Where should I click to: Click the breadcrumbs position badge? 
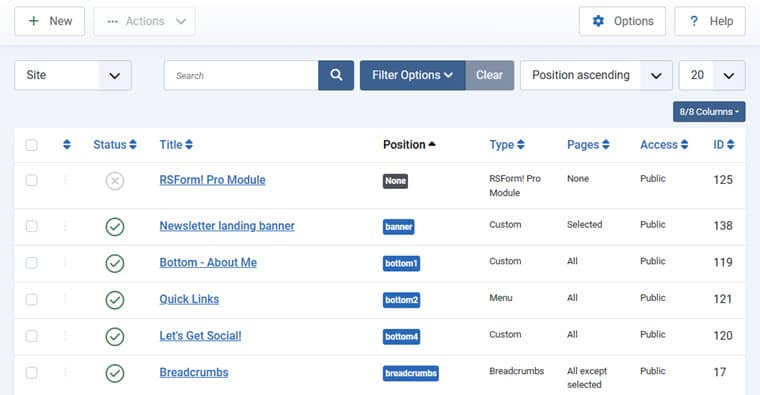click(411, 373)
